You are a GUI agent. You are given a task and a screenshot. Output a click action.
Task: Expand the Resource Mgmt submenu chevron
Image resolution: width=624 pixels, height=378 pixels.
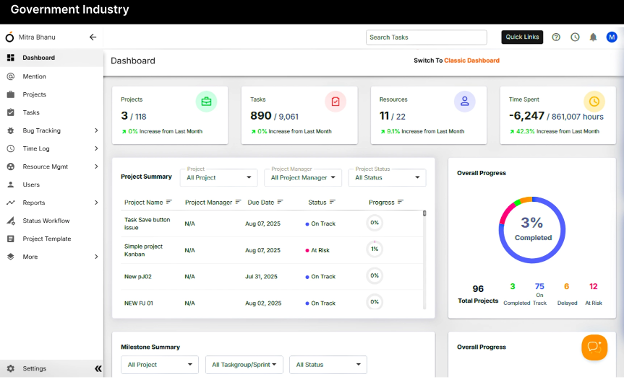pyautogui.click(x=96, y=166)
